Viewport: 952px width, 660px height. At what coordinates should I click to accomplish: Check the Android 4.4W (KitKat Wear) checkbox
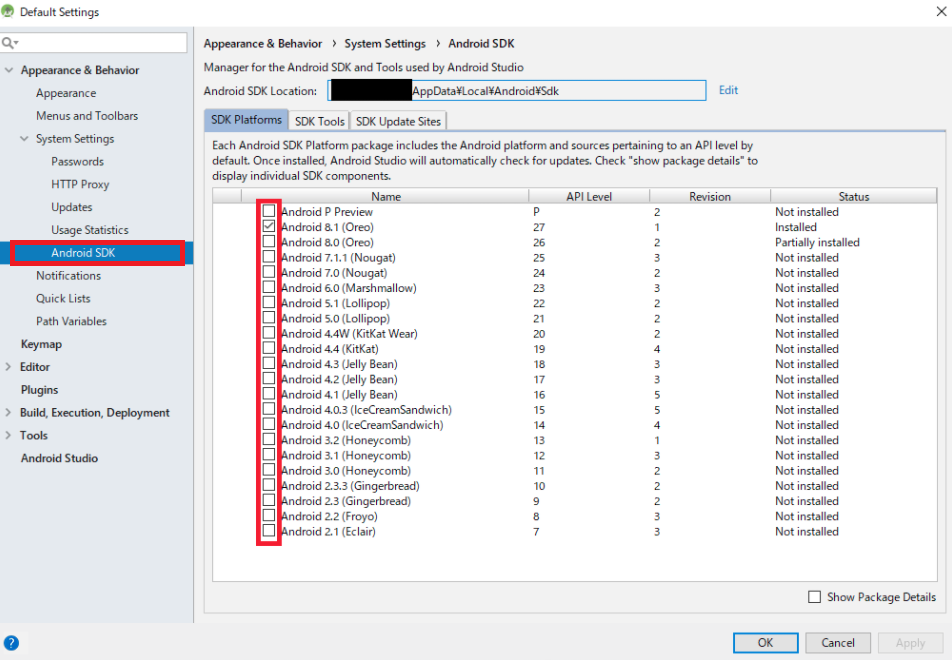pyautogui.click(x=269, y=333)
